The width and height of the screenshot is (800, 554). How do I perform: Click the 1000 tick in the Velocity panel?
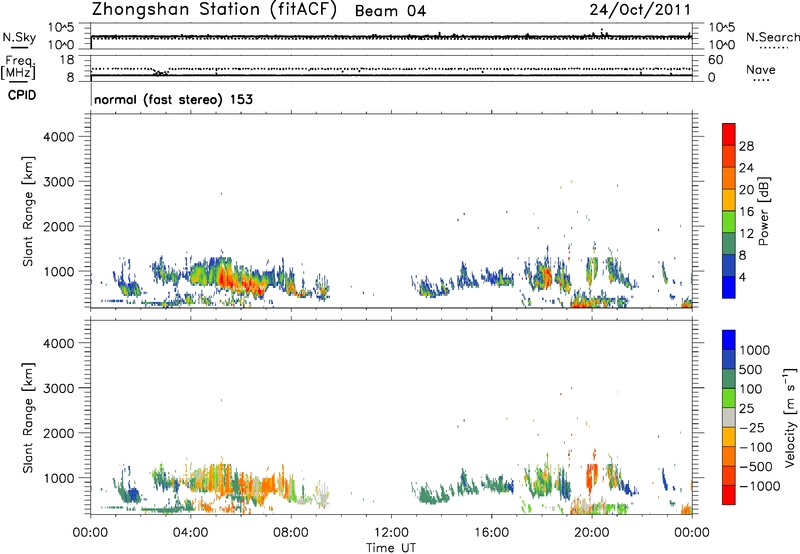[x=58, y=478]
